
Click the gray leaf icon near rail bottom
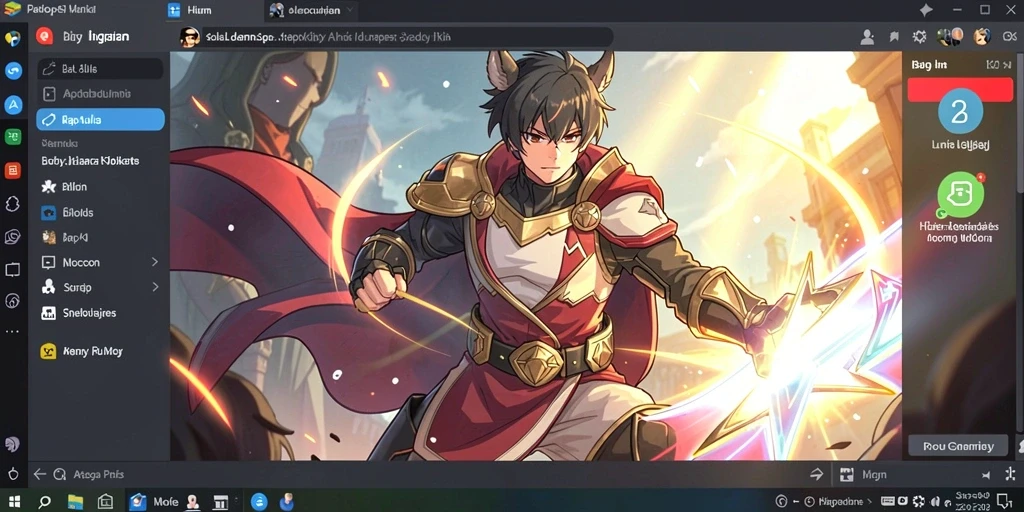coord(12,444)
